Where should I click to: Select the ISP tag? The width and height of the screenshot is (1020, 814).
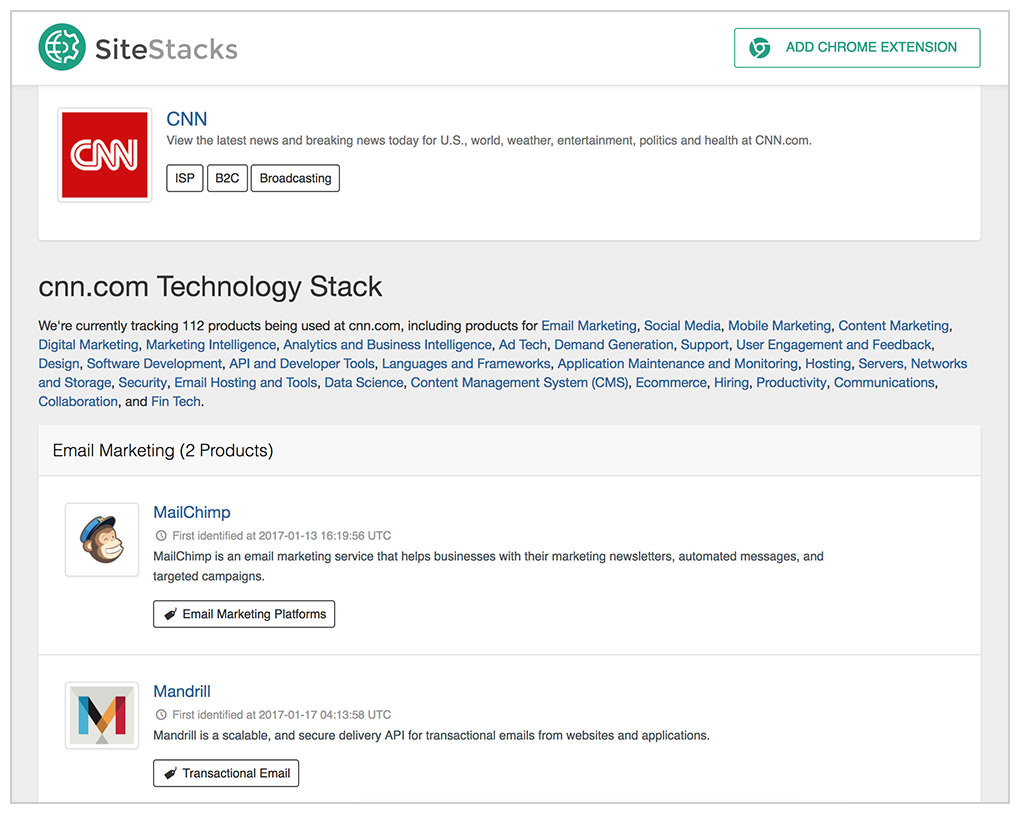(x=185, y=178)
